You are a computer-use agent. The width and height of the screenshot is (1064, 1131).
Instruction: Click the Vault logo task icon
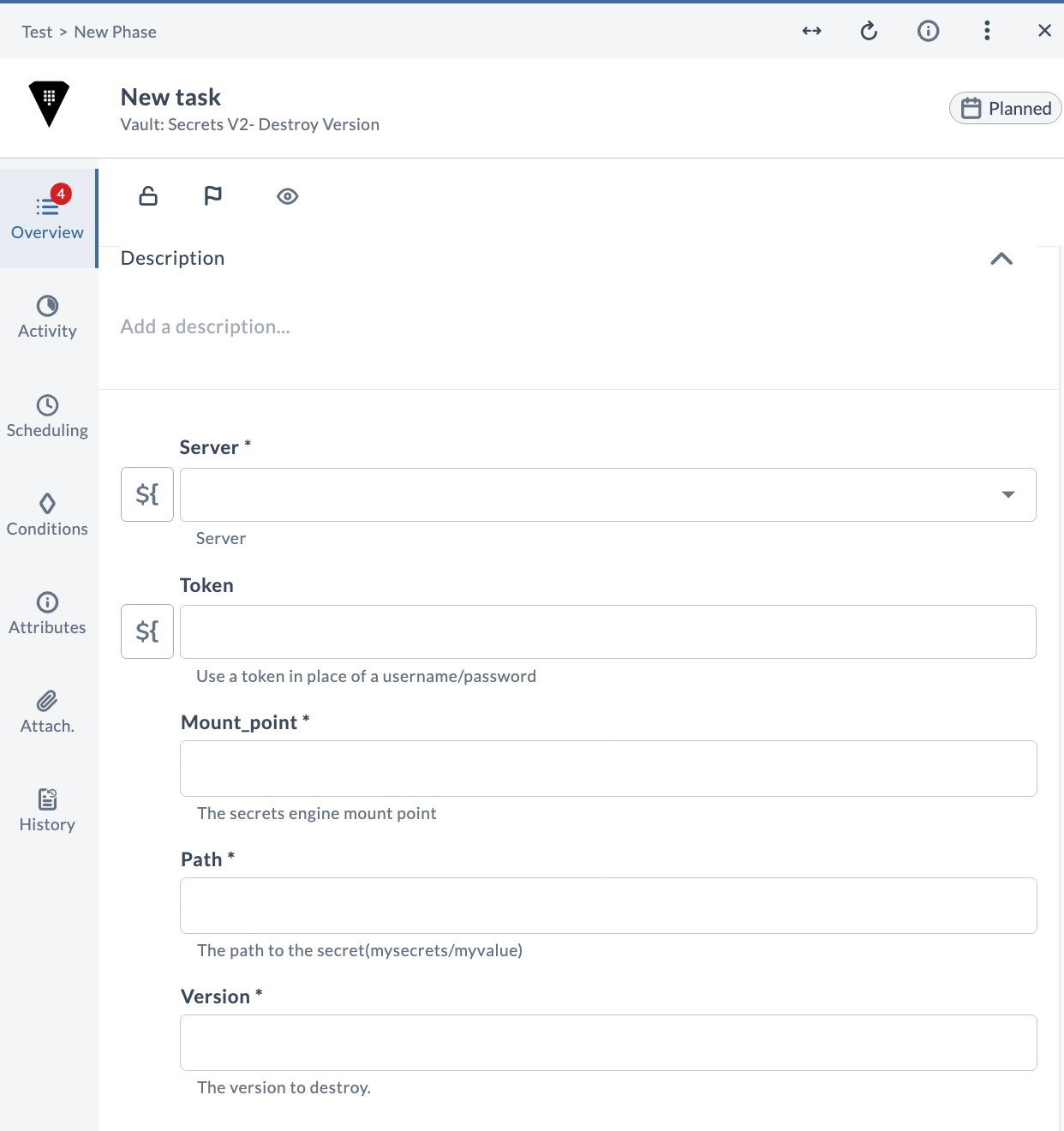click(x=49, y=105)
